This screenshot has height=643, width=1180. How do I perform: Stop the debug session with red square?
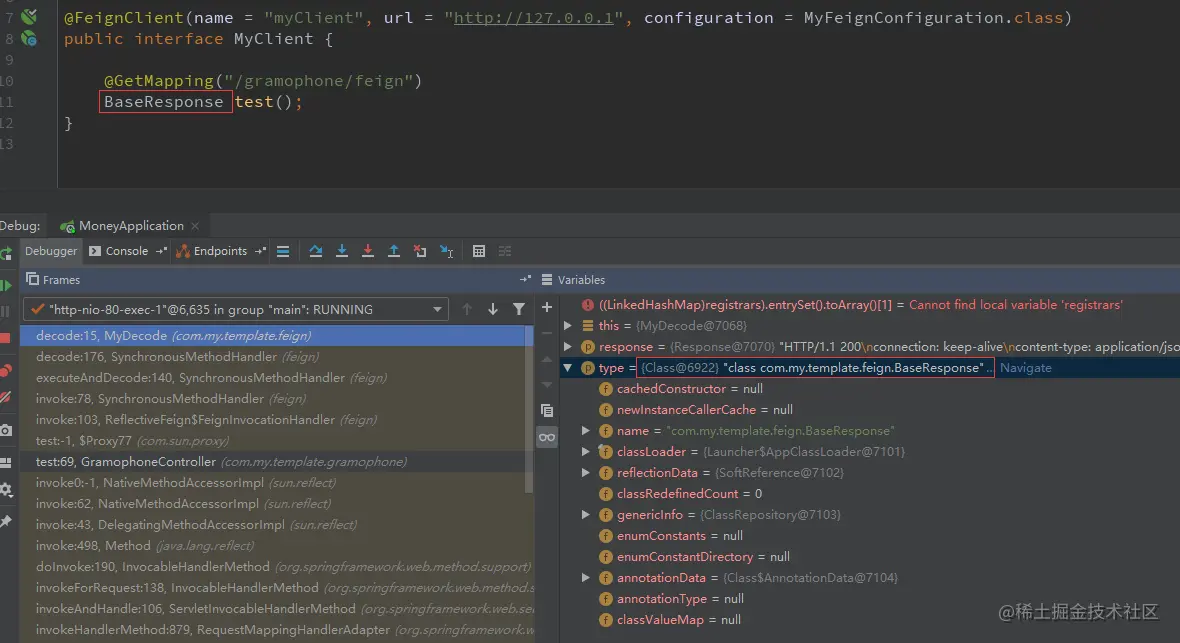click(x=5, y=338)
